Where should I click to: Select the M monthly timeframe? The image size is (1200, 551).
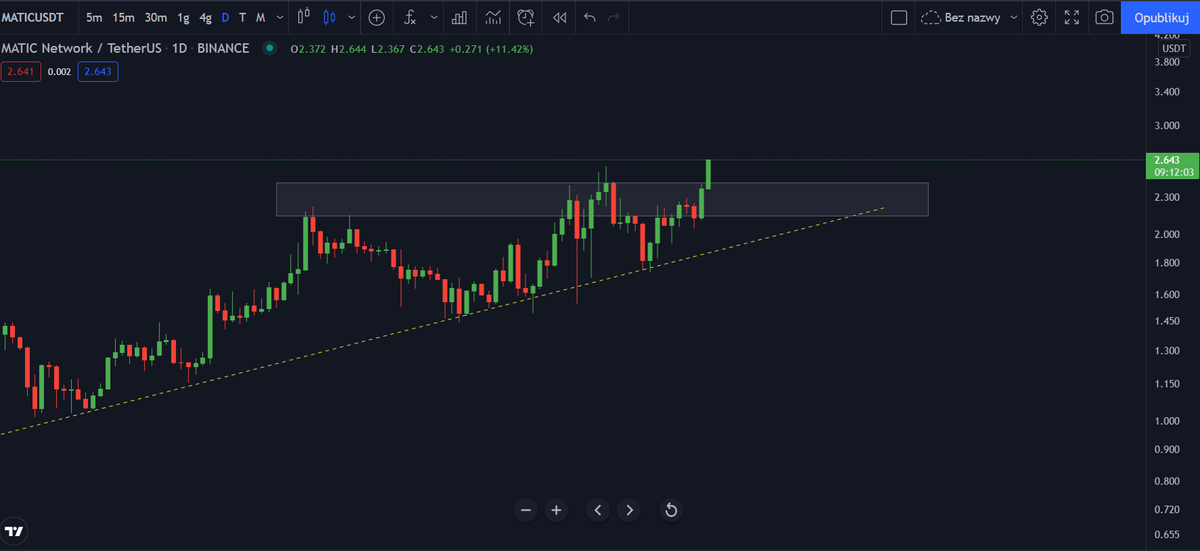pos(260,17)
